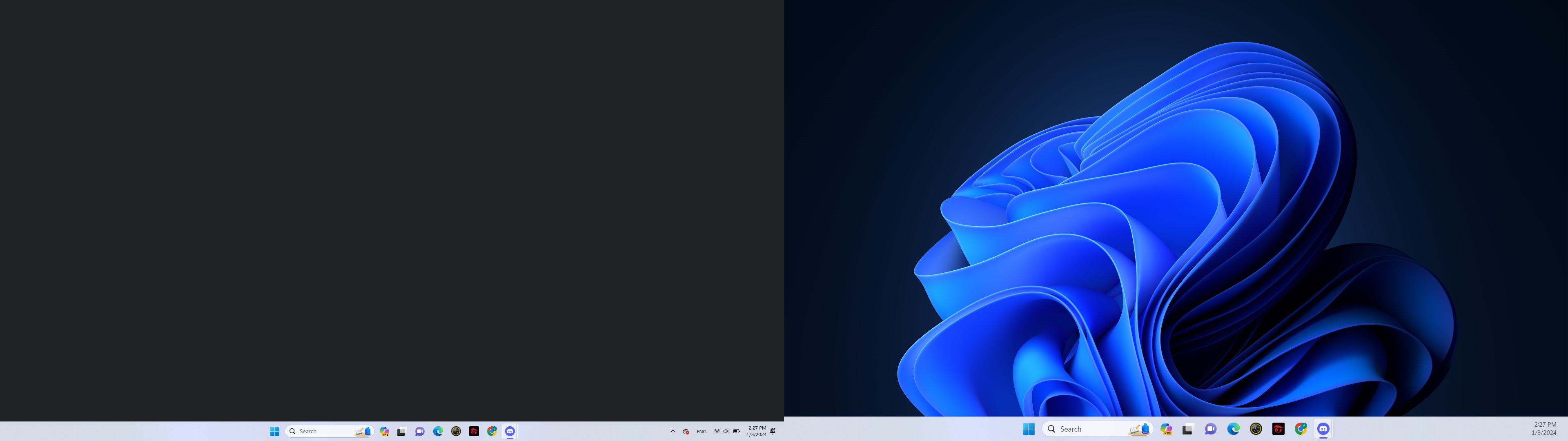
Task: Switch to Discord on blue-wallpaper monitor's taskbar
Action: (1323, 429)
